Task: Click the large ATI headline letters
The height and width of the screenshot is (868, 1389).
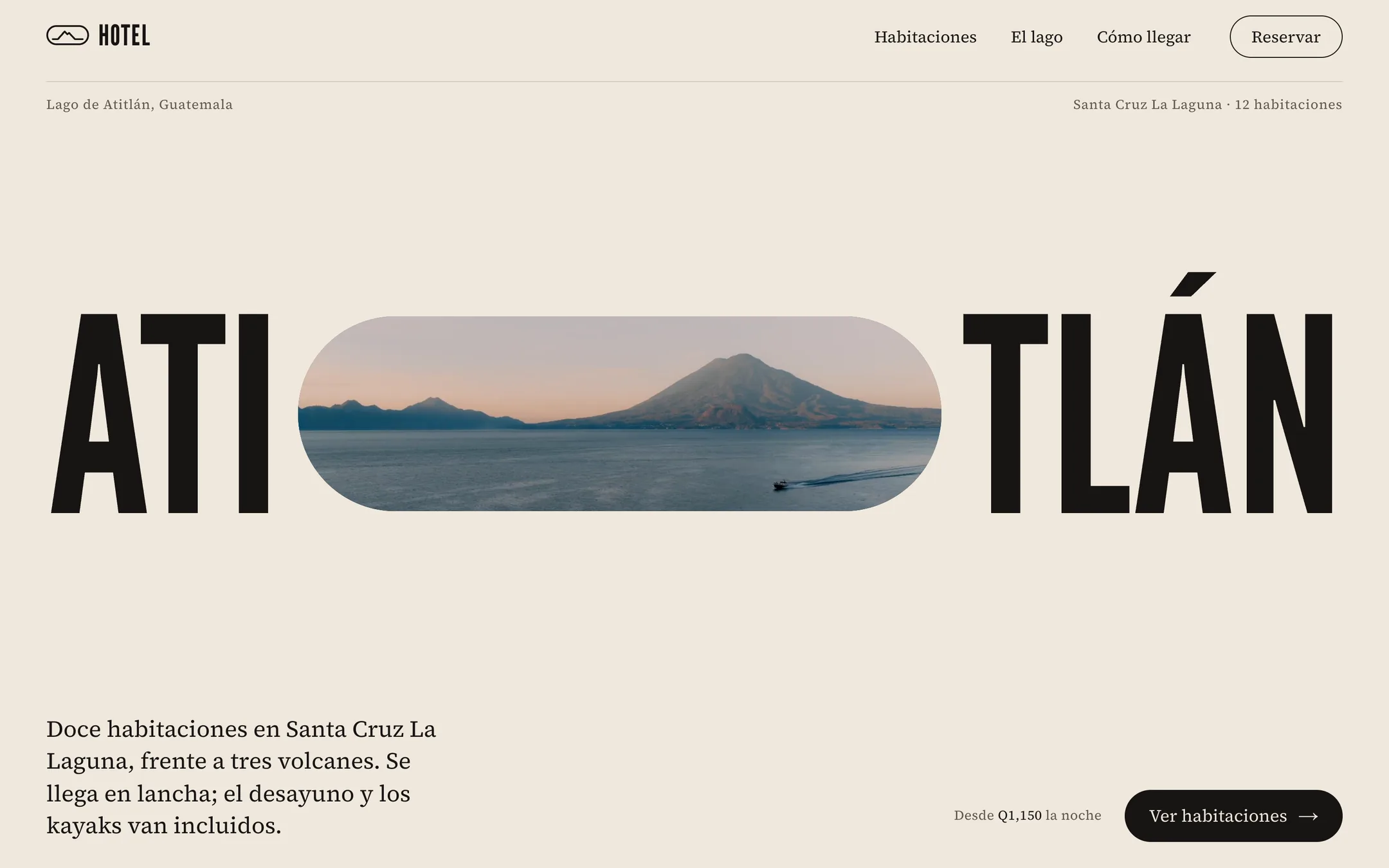Action: click(159, 413)
